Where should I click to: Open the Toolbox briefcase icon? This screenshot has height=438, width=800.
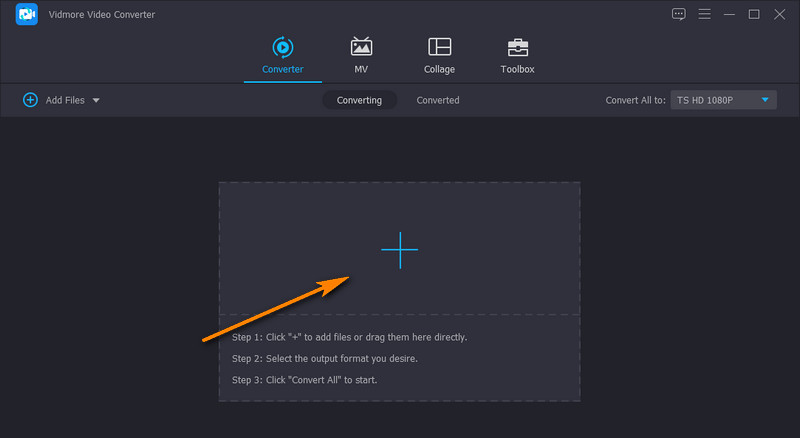pos(517,47)
